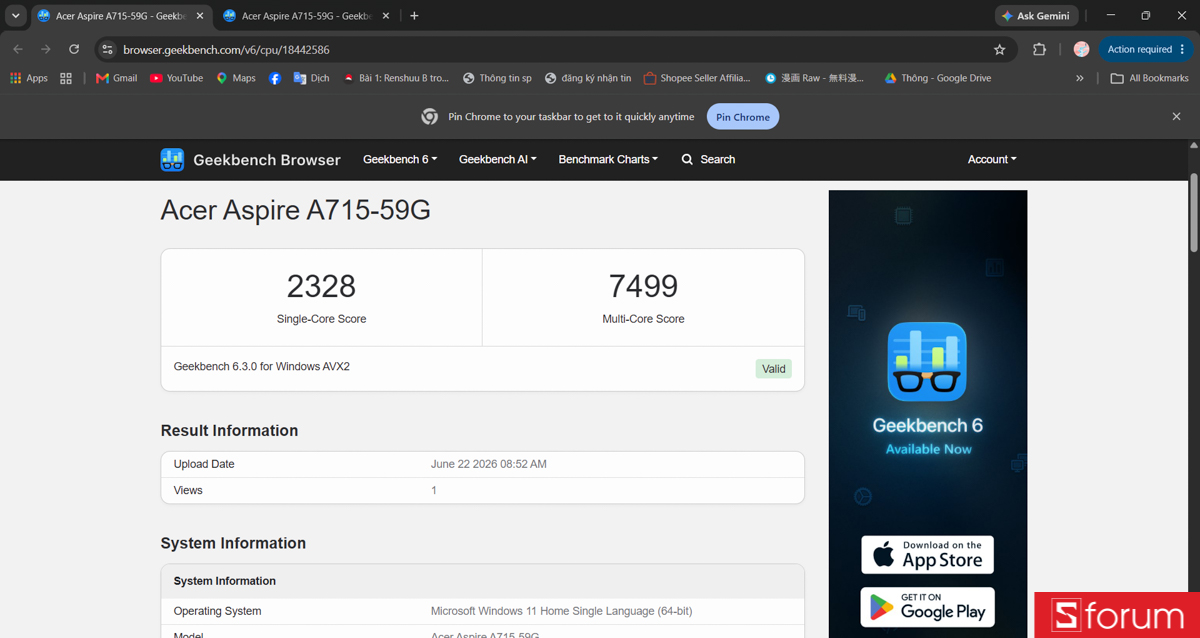
Task: Bookmark this page with star icon
Action: click(x=999, y=49)
